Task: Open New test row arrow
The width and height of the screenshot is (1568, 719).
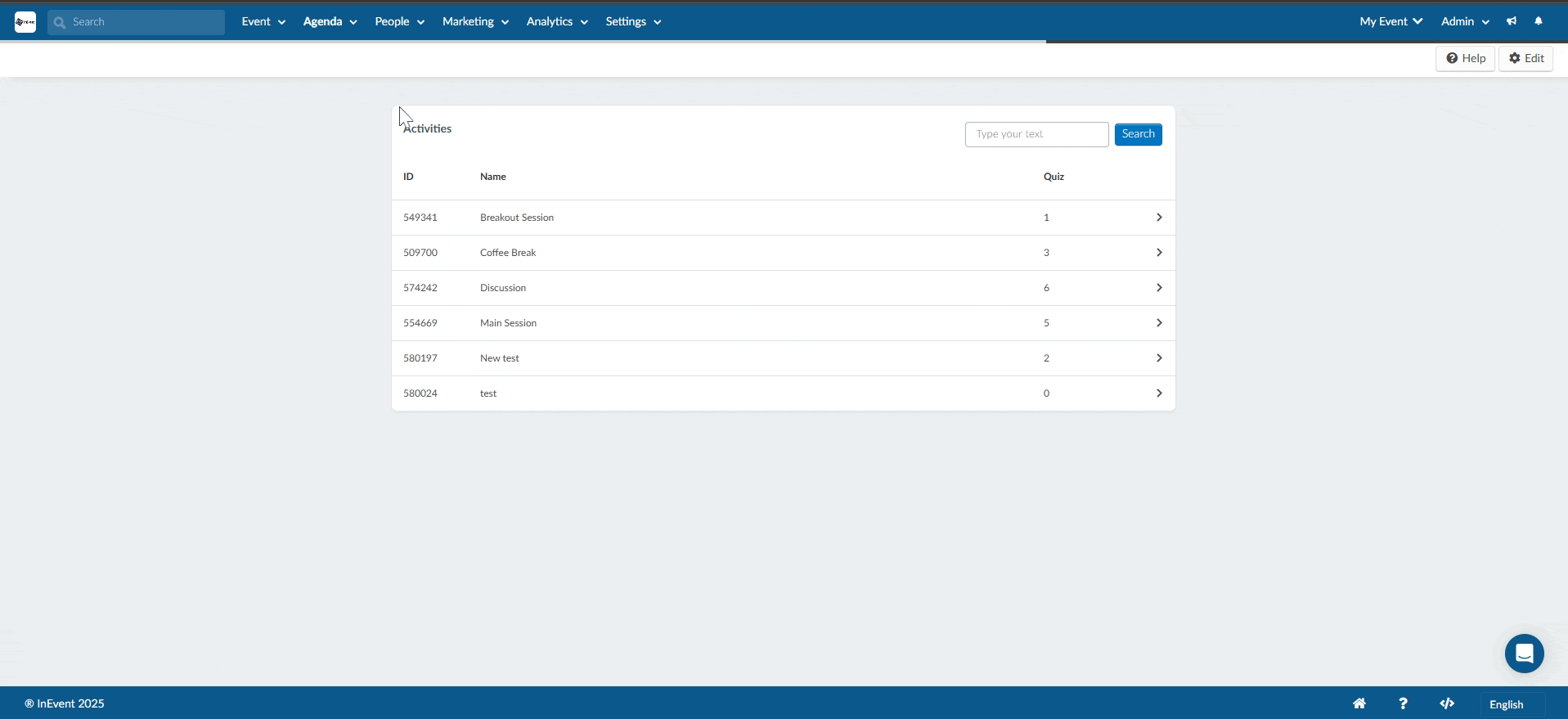Action: [1159, 358]
